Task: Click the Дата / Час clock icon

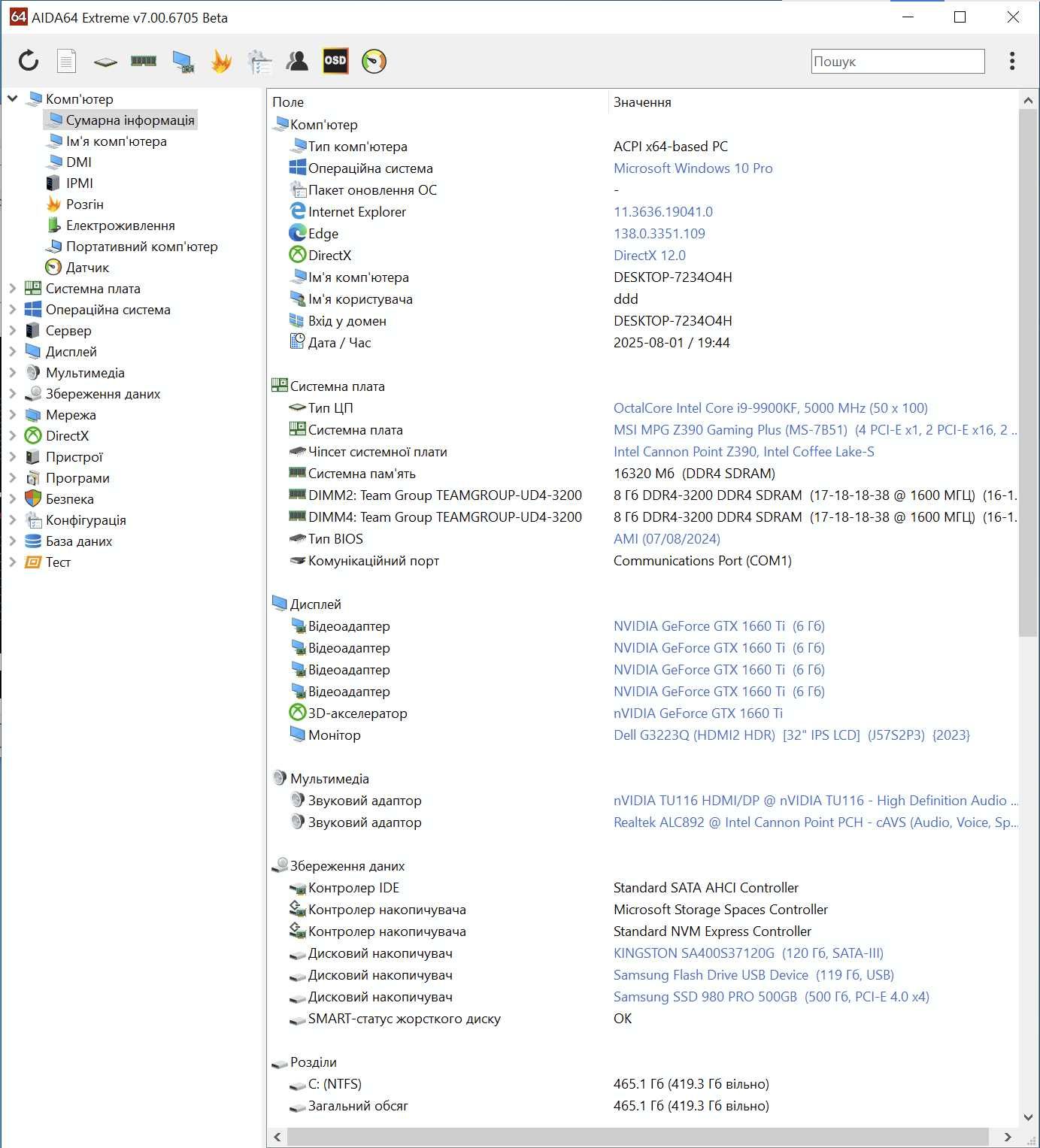Action: click(298, 341)
